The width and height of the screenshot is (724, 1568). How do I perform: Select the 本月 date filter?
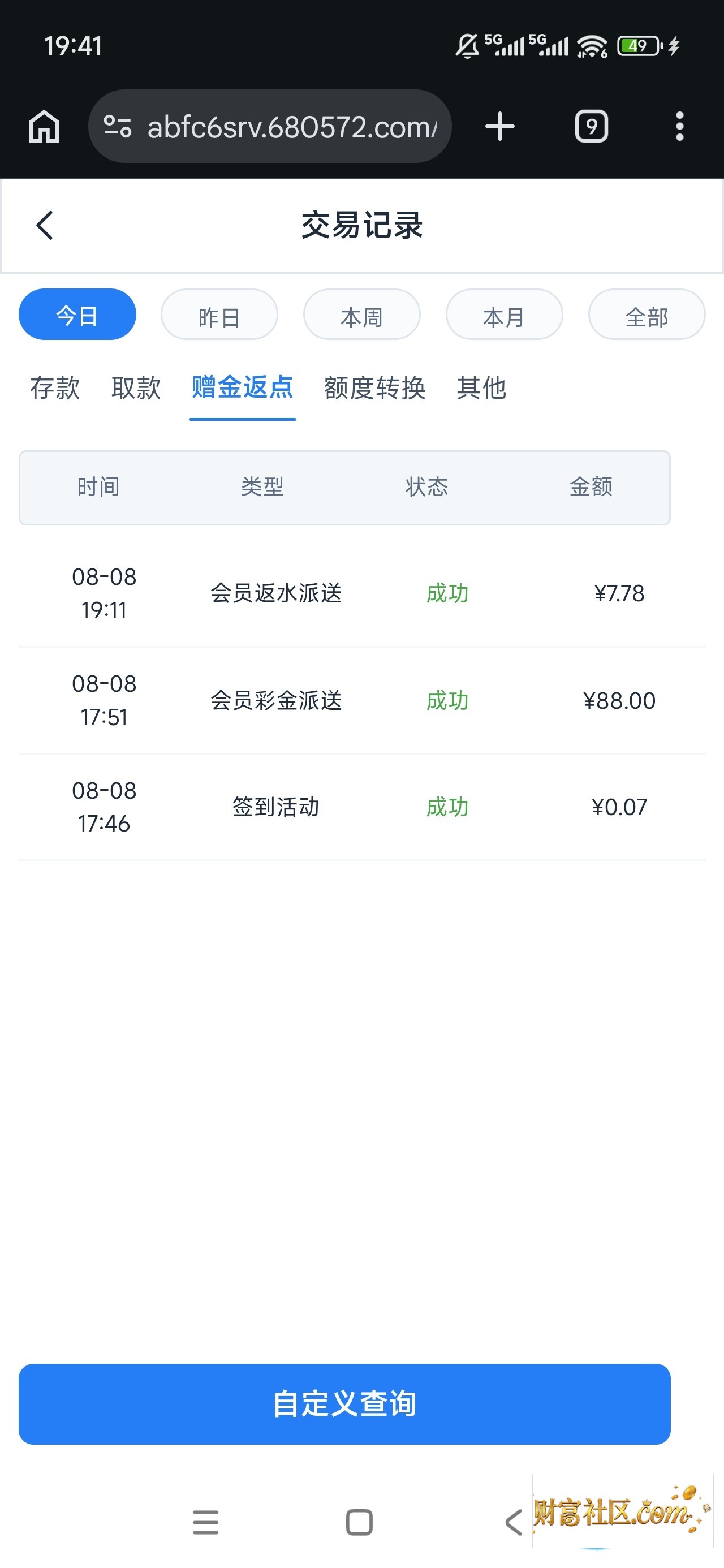coord(504,315)
